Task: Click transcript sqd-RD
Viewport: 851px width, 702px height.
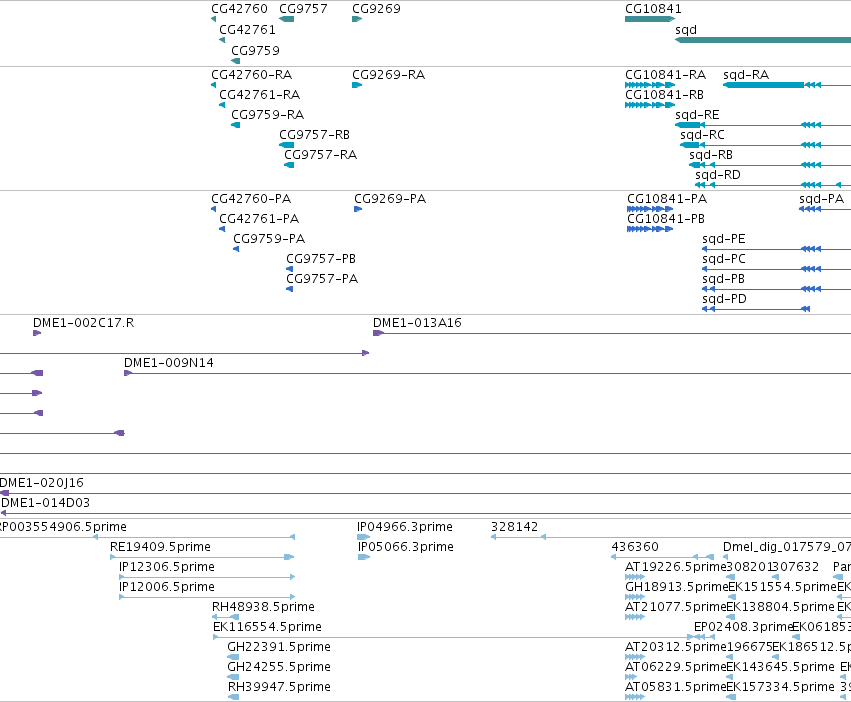Action: 717,175
